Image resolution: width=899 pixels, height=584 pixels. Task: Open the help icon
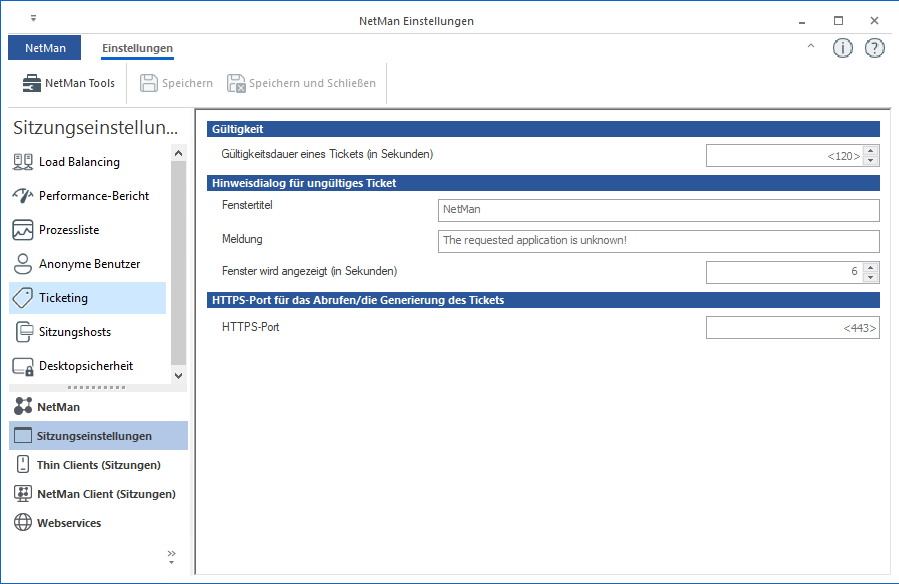(x=875, y=47)
